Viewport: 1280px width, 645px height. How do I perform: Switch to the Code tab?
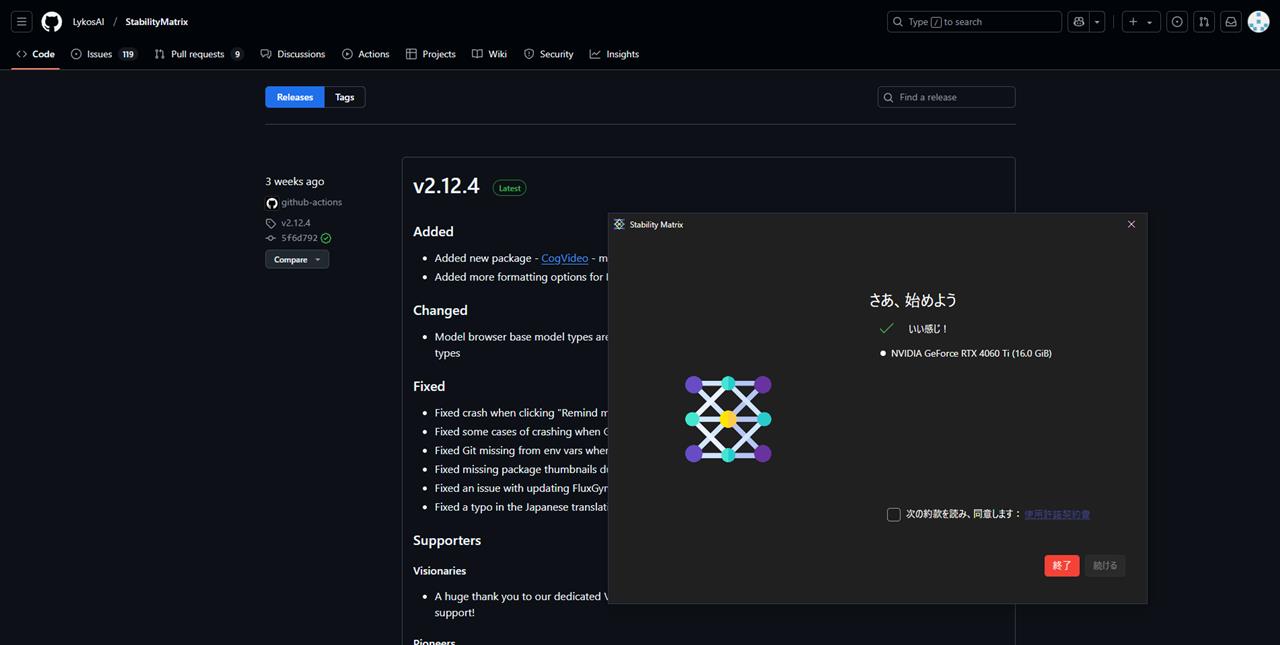pyautogui.click(x=35, y=54)
